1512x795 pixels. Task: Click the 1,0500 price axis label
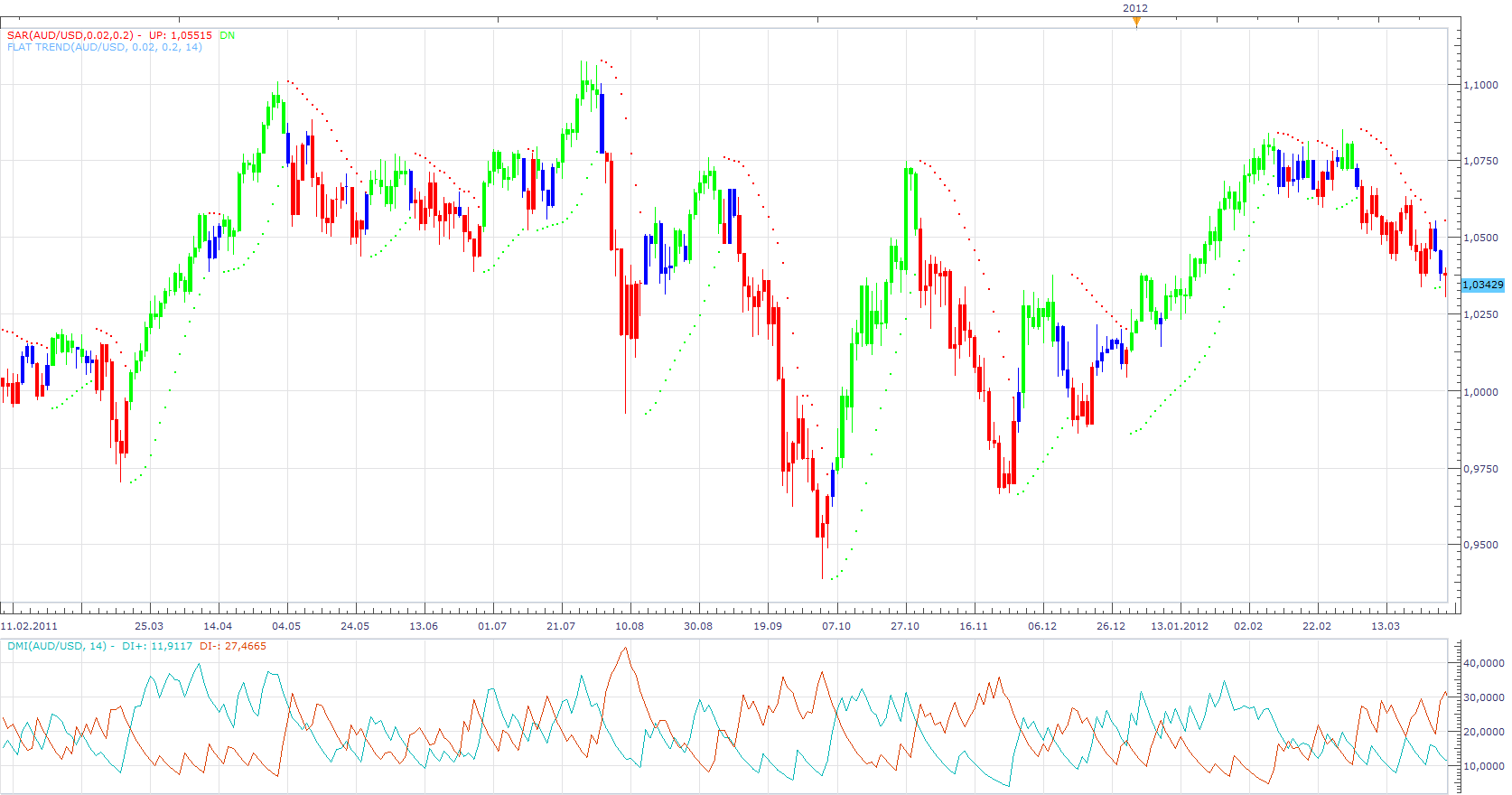1480,238
